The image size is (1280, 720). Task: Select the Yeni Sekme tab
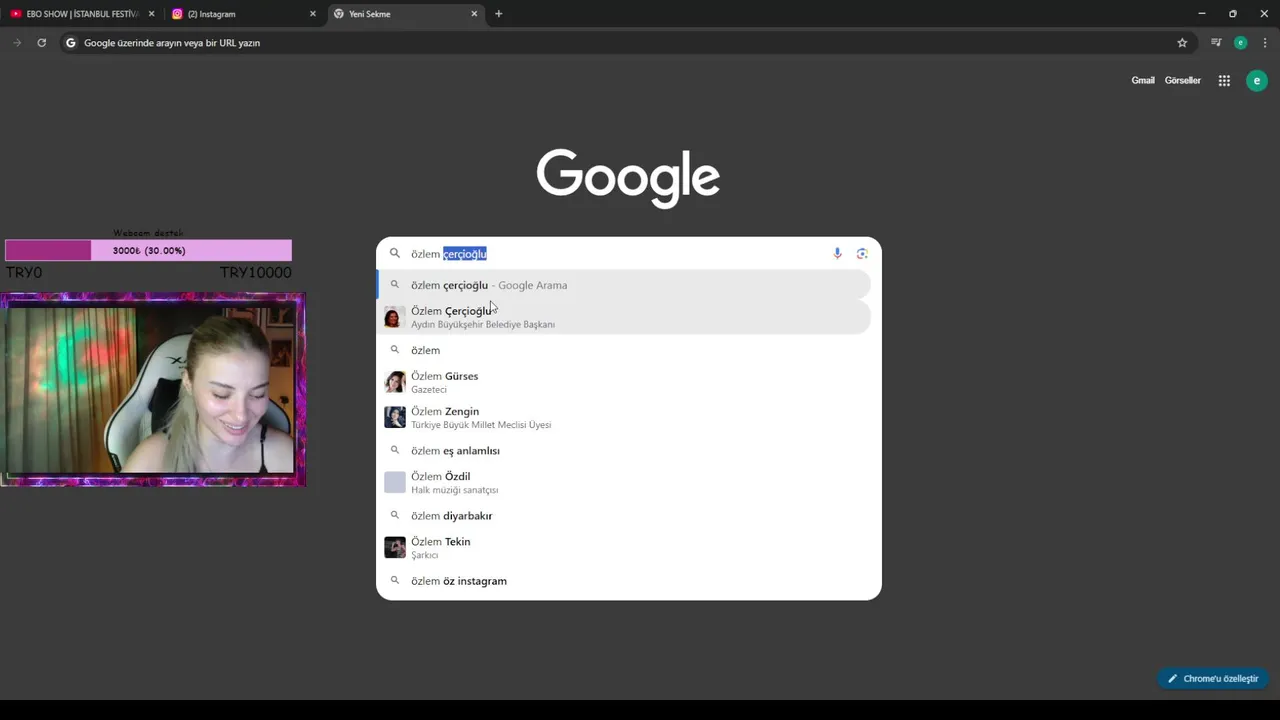(405, 14)
